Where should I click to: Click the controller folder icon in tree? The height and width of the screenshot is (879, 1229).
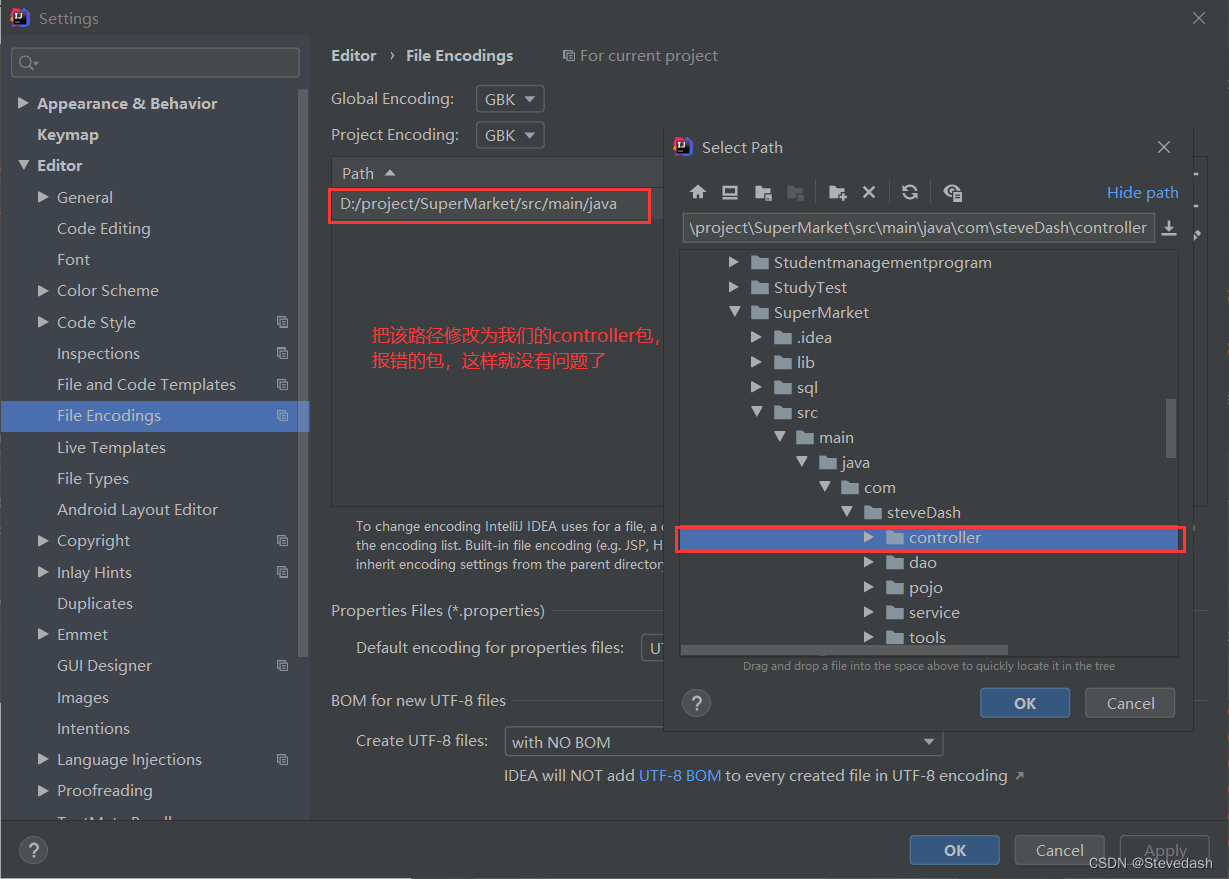coord(895,537)
